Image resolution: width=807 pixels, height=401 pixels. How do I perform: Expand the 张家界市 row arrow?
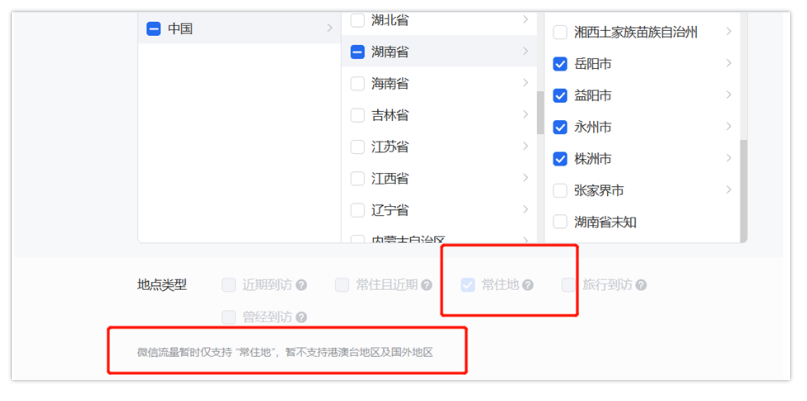(729, 190)
